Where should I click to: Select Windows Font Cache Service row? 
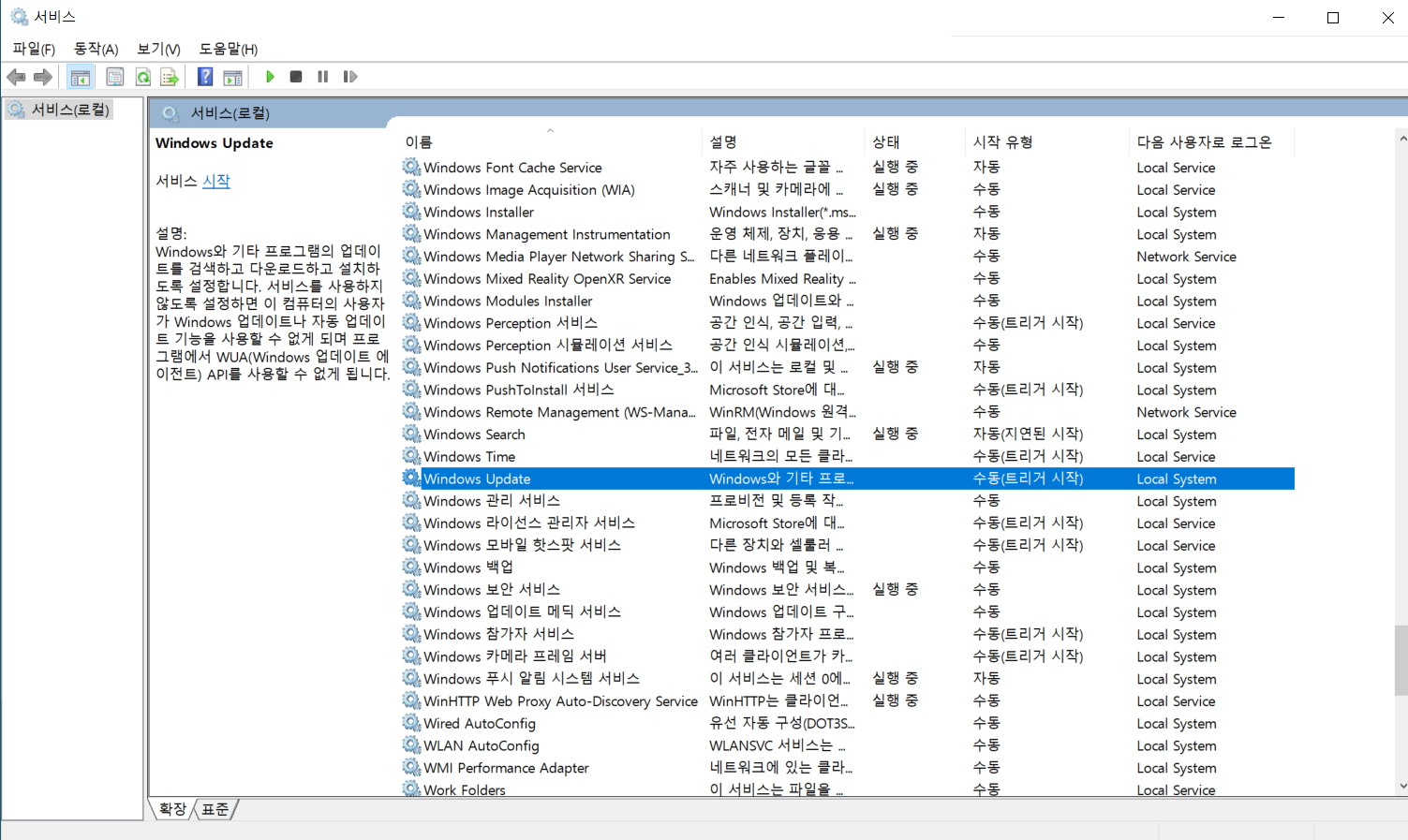848,168
